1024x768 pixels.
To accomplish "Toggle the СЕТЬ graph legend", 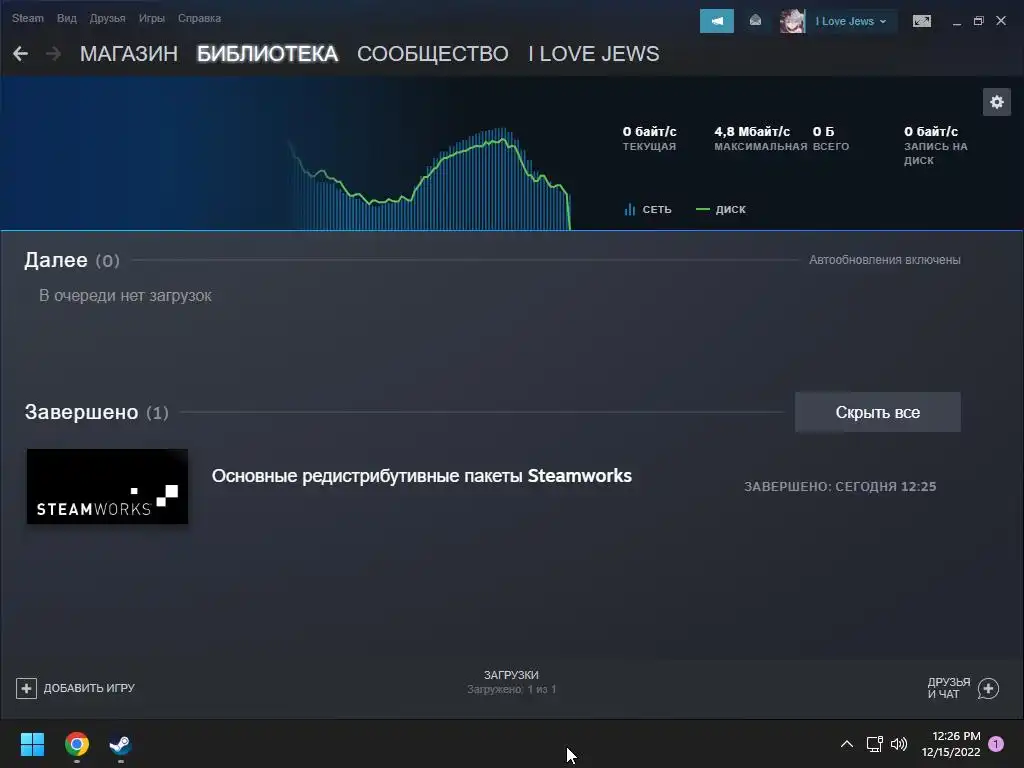I will point(648,209).
